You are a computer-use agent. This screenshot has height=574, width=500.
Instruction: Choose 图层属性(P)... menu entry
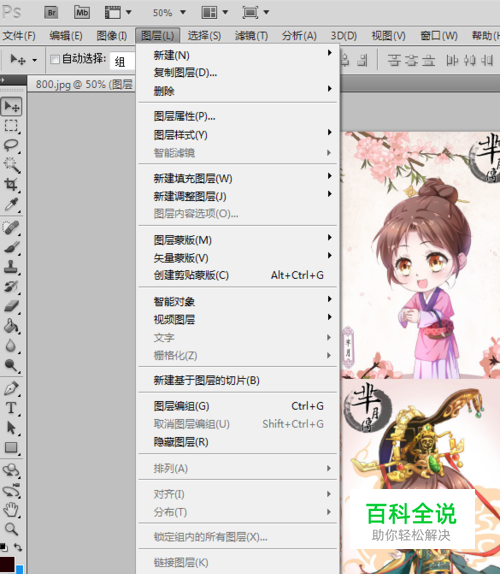[x=238, y=116]
